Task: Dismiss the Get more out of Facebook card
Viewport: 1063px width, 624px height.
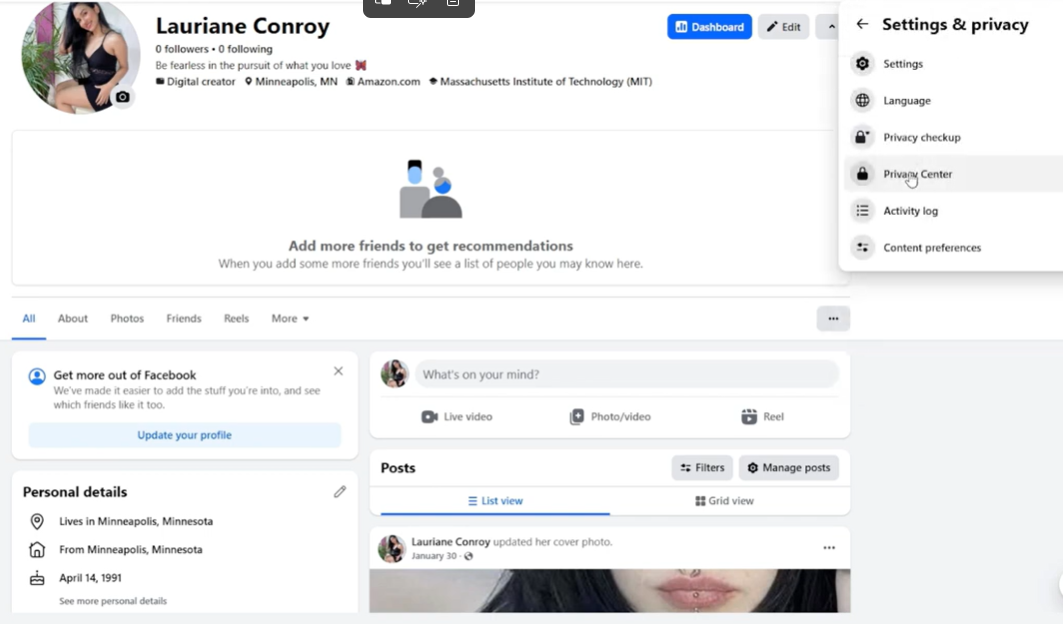Action: 338,371
